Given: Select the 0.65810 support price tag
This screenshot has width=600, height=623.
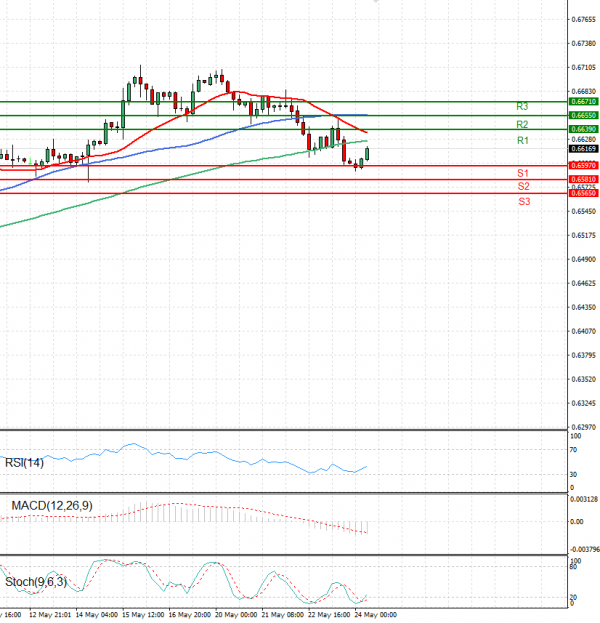Looking at the screenshot, I should point(583,179).
